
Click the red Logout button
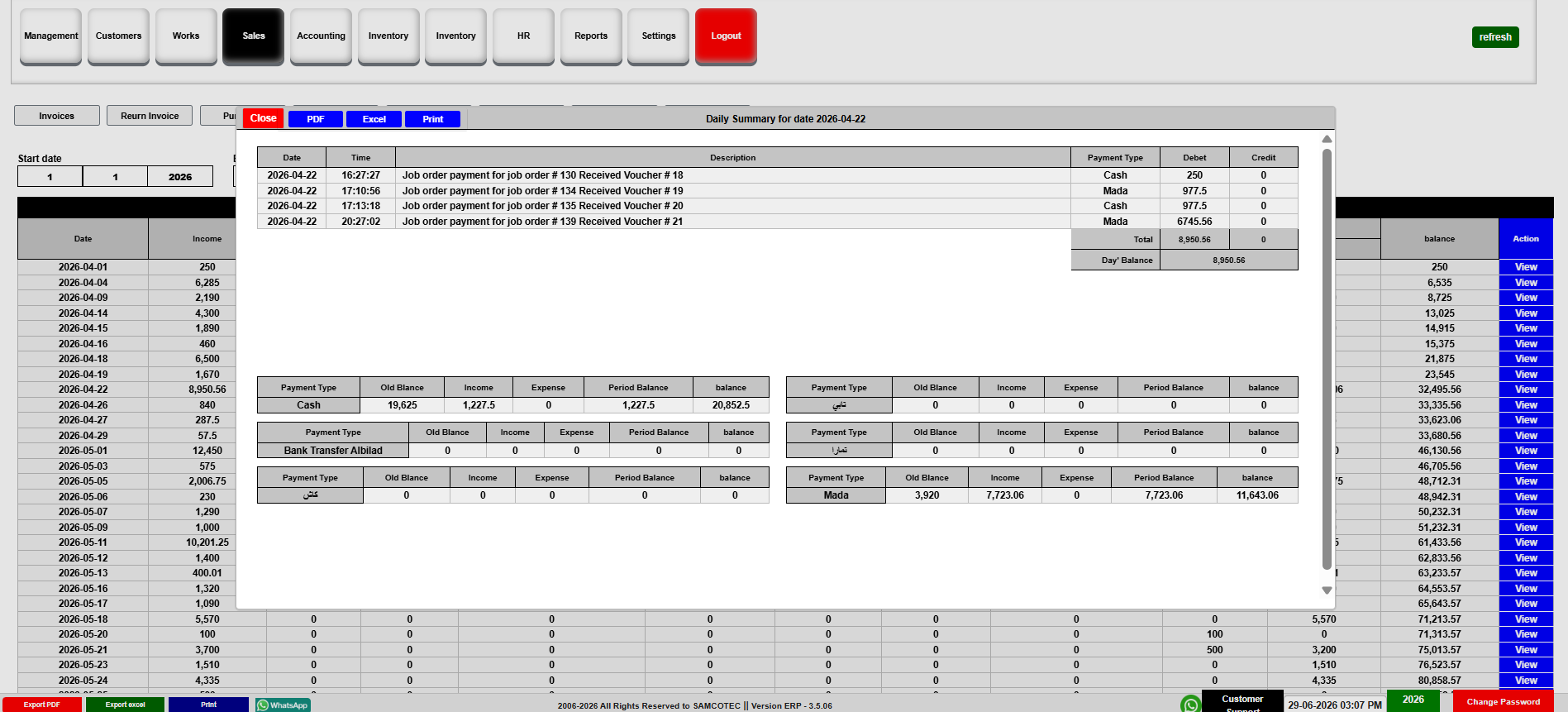726,36
